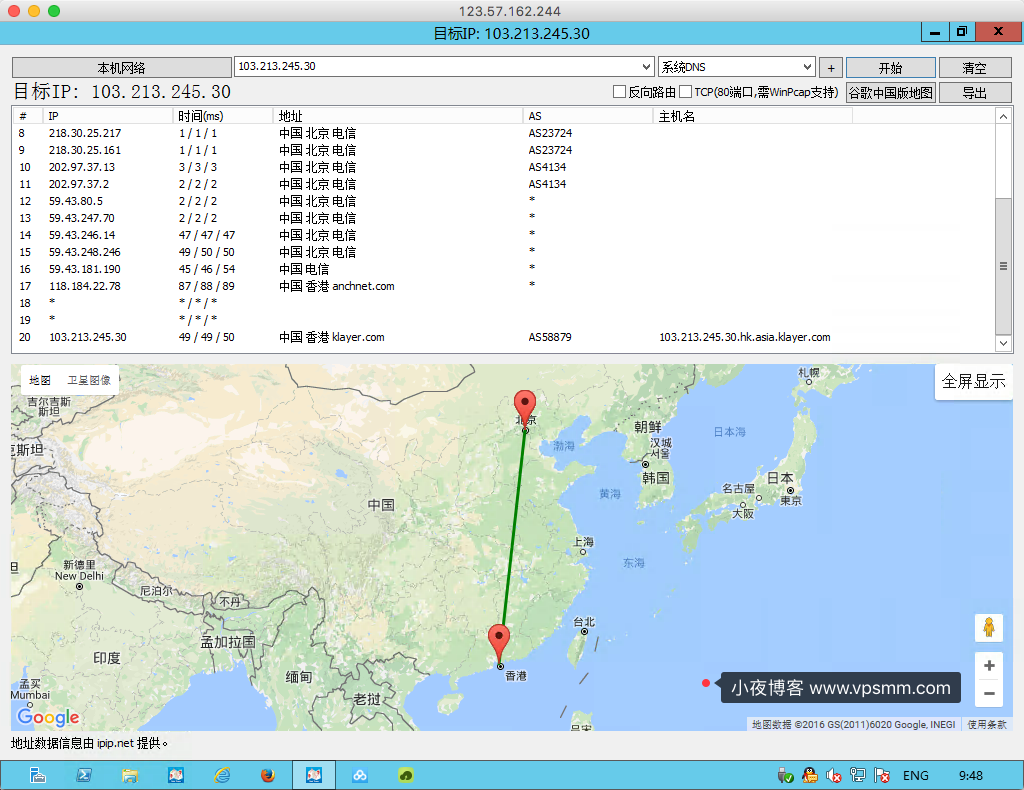
Task: Click the 本机网络 button
Action: pyautogui.click(x=121, y=68)
